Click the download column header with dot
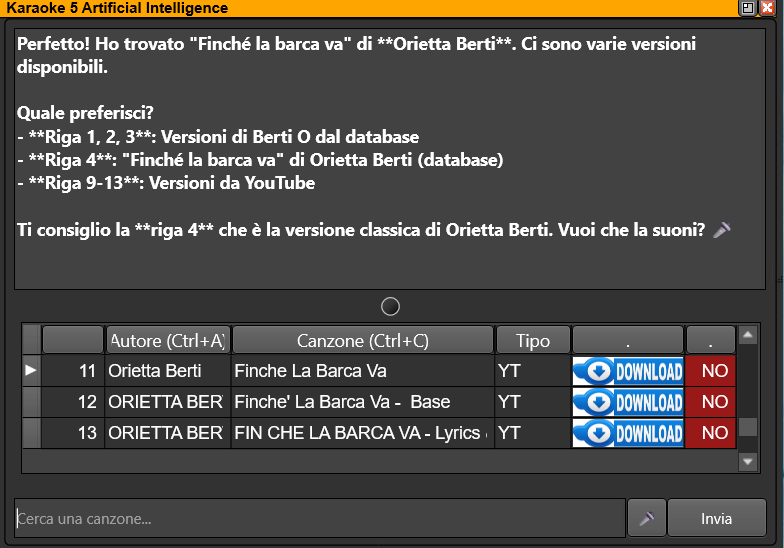The width and height of the screenshot is (784, 548). (628, 340)
